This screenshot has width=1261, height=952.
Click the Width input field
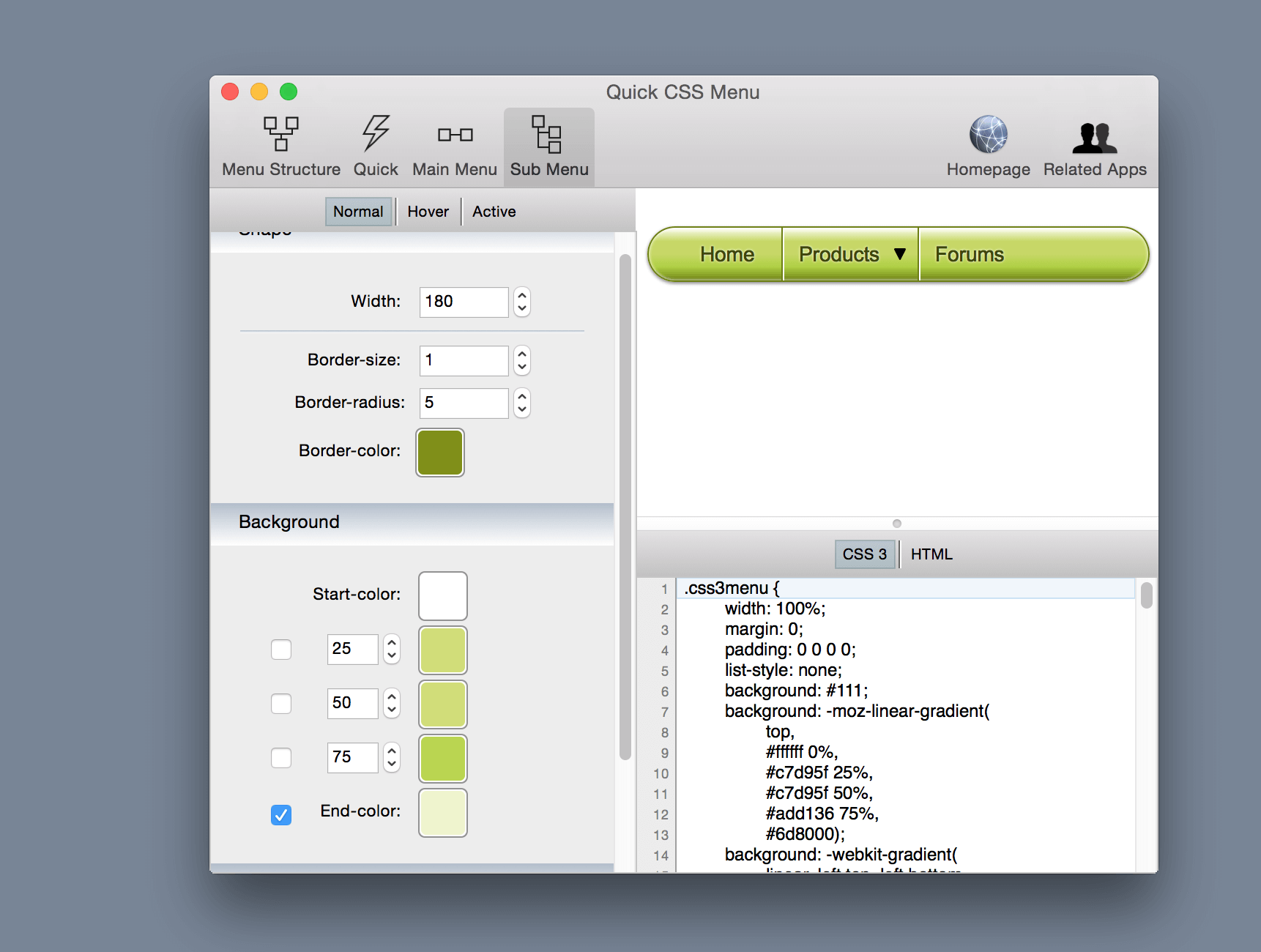pos(464,302)
